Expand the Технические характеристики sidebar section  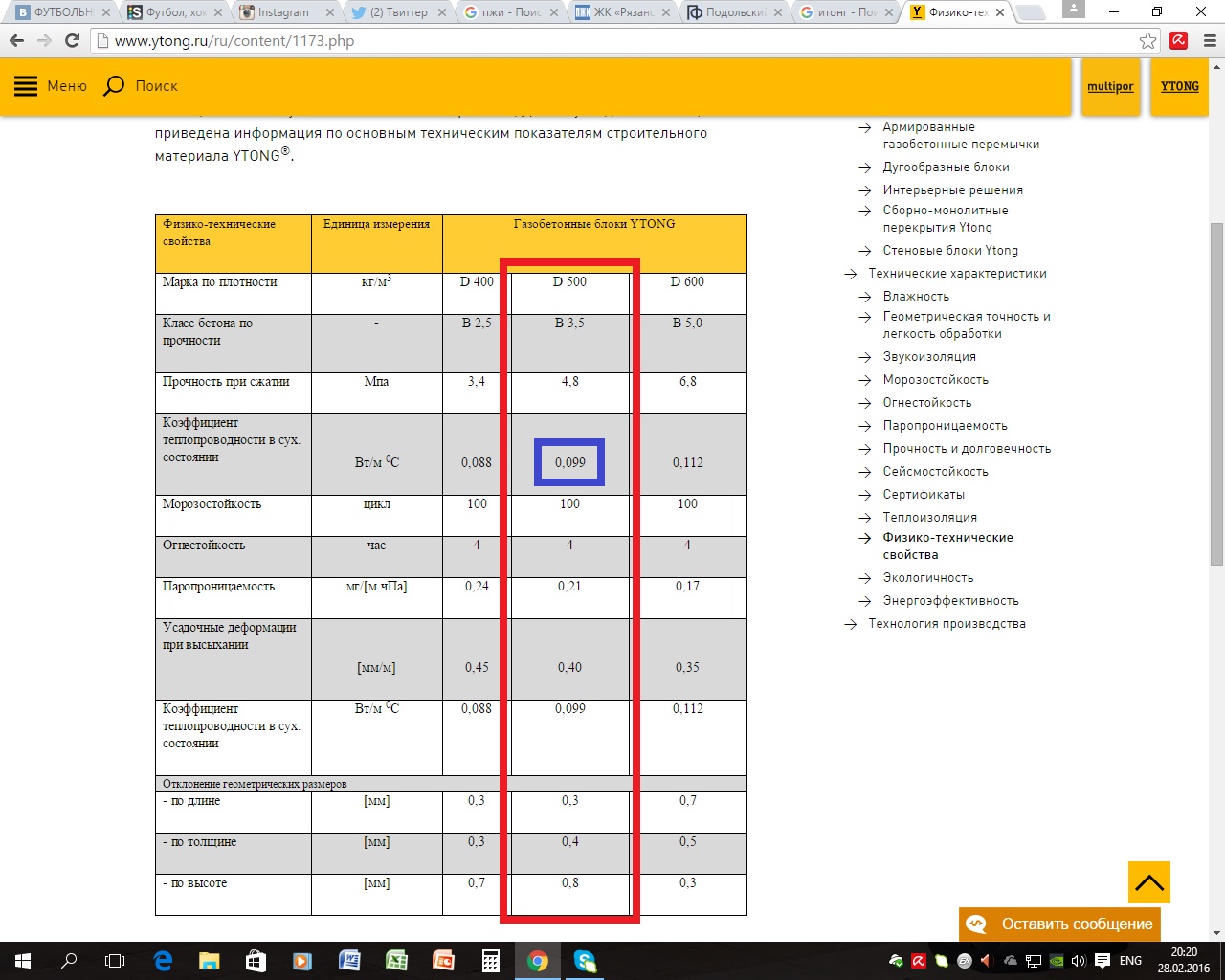click(x=957, y=274)
